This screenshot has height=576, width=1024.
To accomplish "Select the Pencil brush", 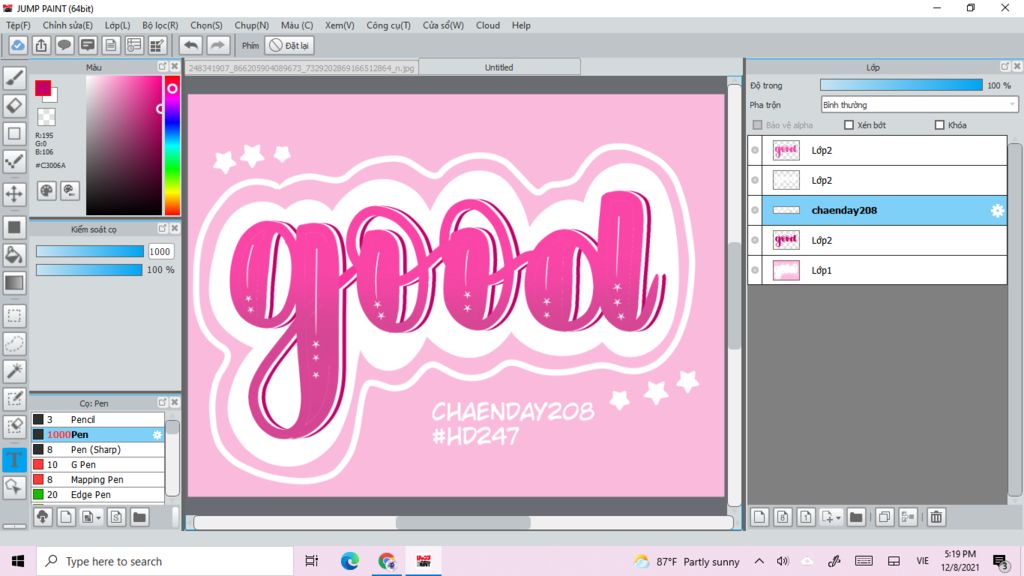I will coord(98,419).
